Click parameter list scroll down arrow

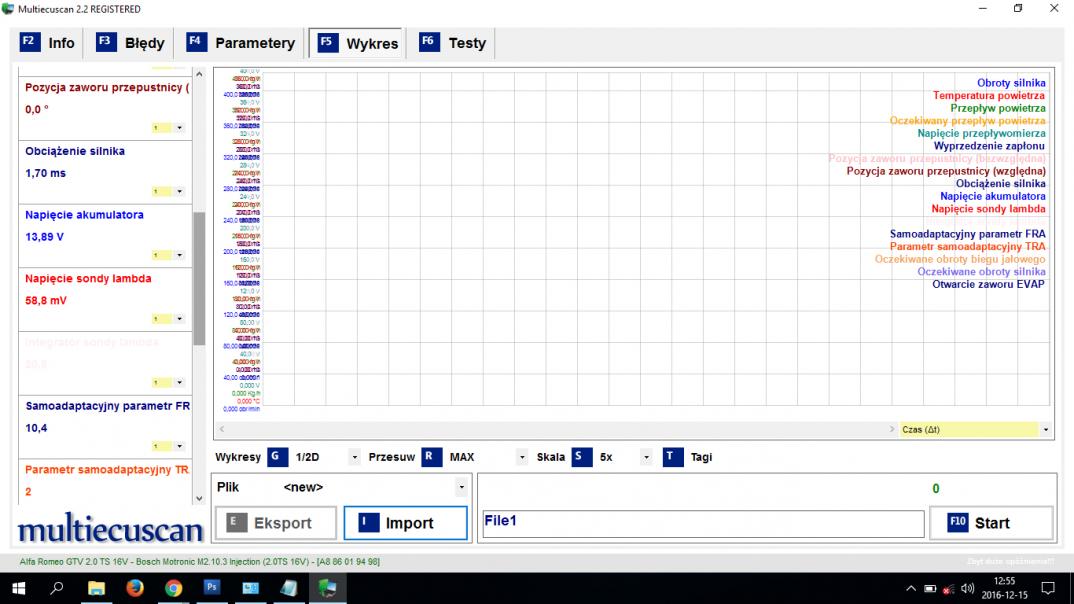click(199, 499)
